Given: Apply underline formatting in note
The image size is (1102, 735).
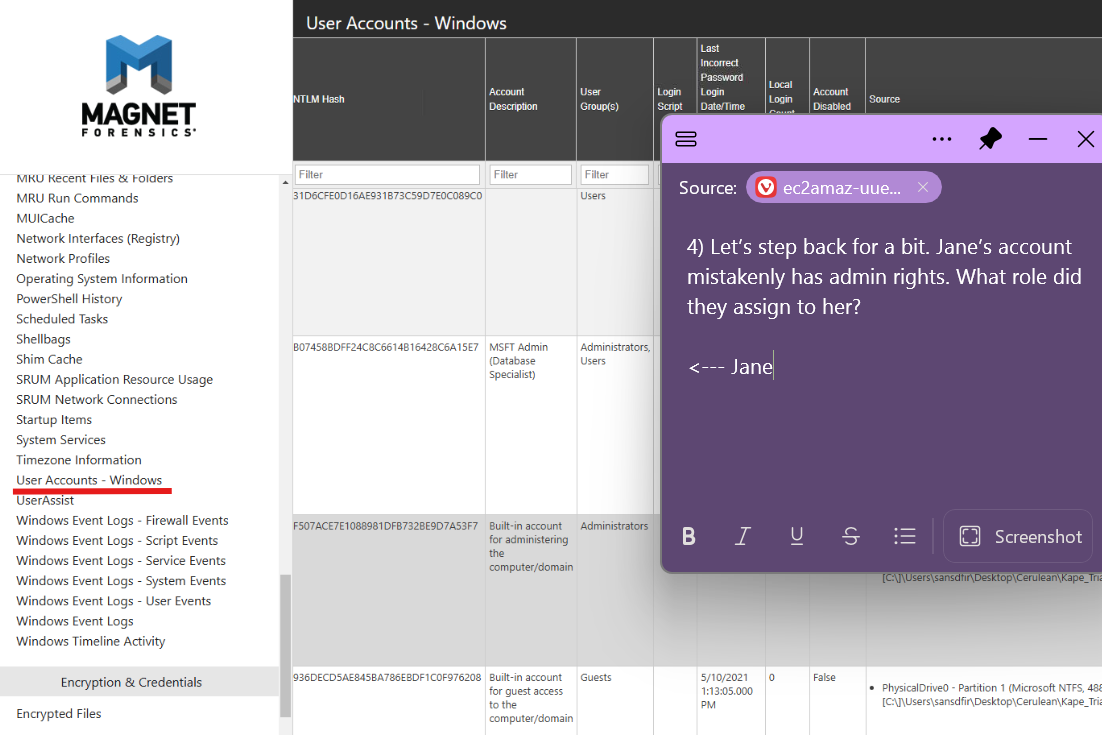Looking at the screenshot, I should (797, 537).
